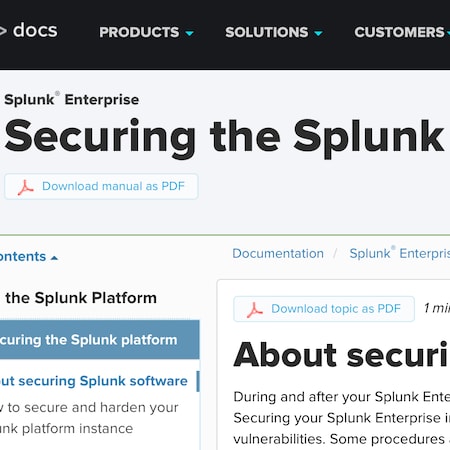Viewport: 450px width, 450px height.
Task: Open About securing Splunk software topic
Action: click(x=94, y=381)
